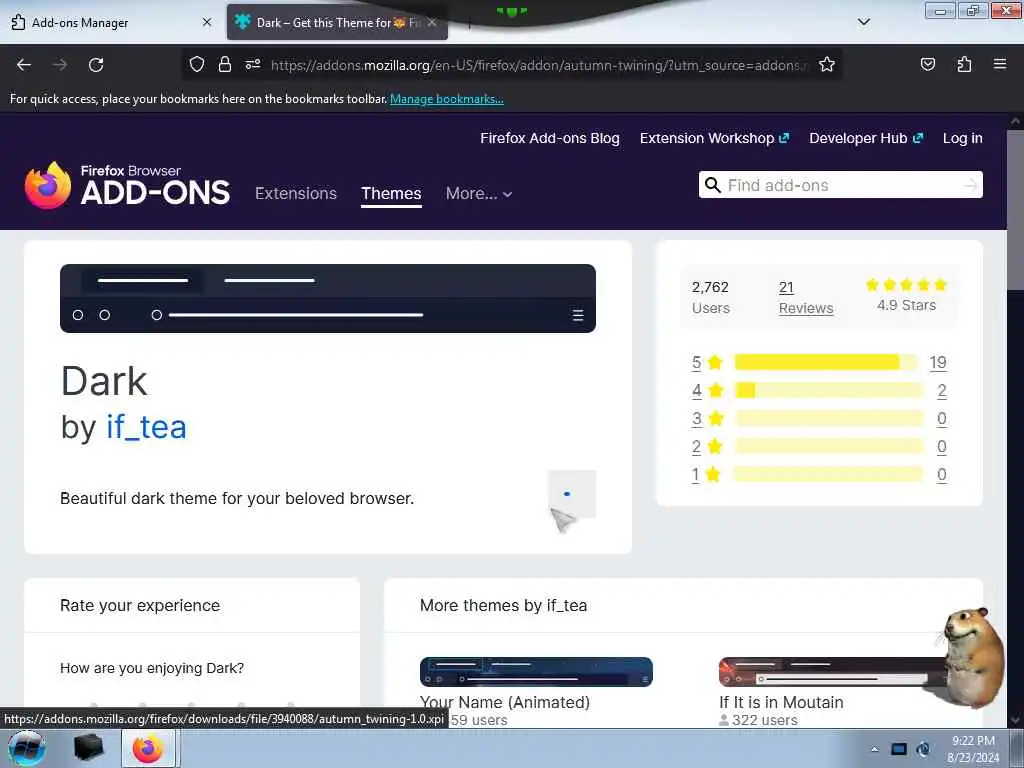Click If It is in Moutain title
Screen dimensions: 1024x768
781,703
